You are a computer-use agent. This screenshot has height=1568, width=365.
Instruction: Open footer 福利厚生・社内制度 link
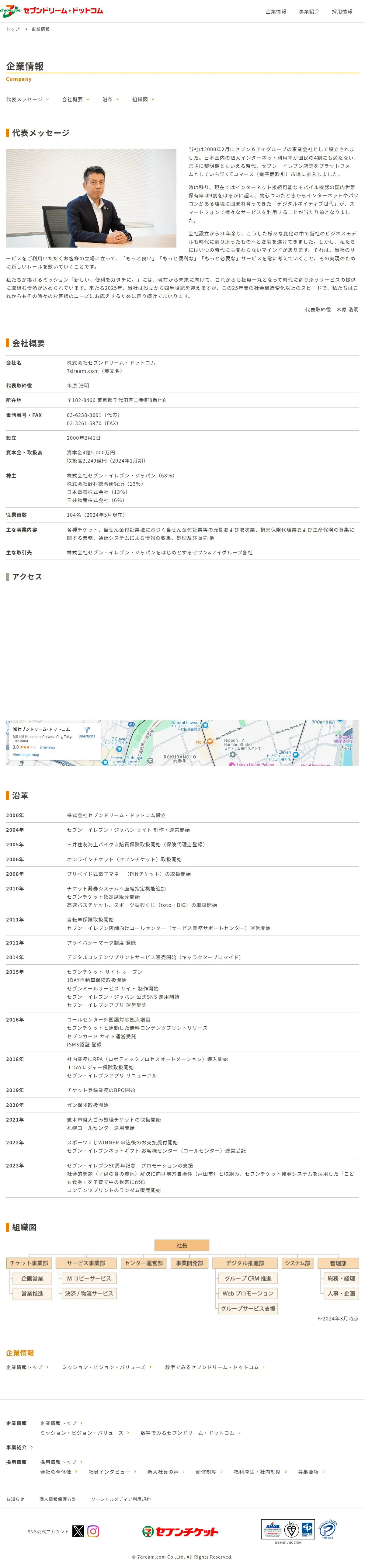(x=260, y=1472)
